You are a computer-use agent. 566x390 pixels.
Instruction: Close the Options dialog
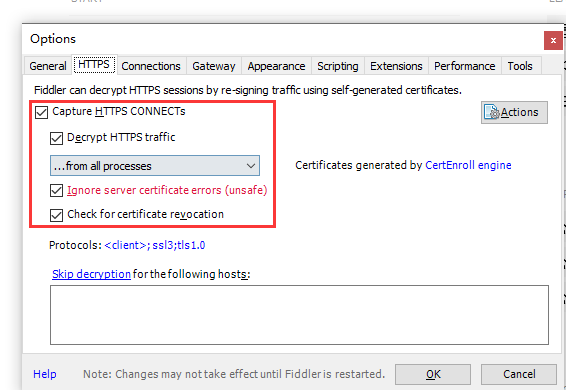point(553,40)
